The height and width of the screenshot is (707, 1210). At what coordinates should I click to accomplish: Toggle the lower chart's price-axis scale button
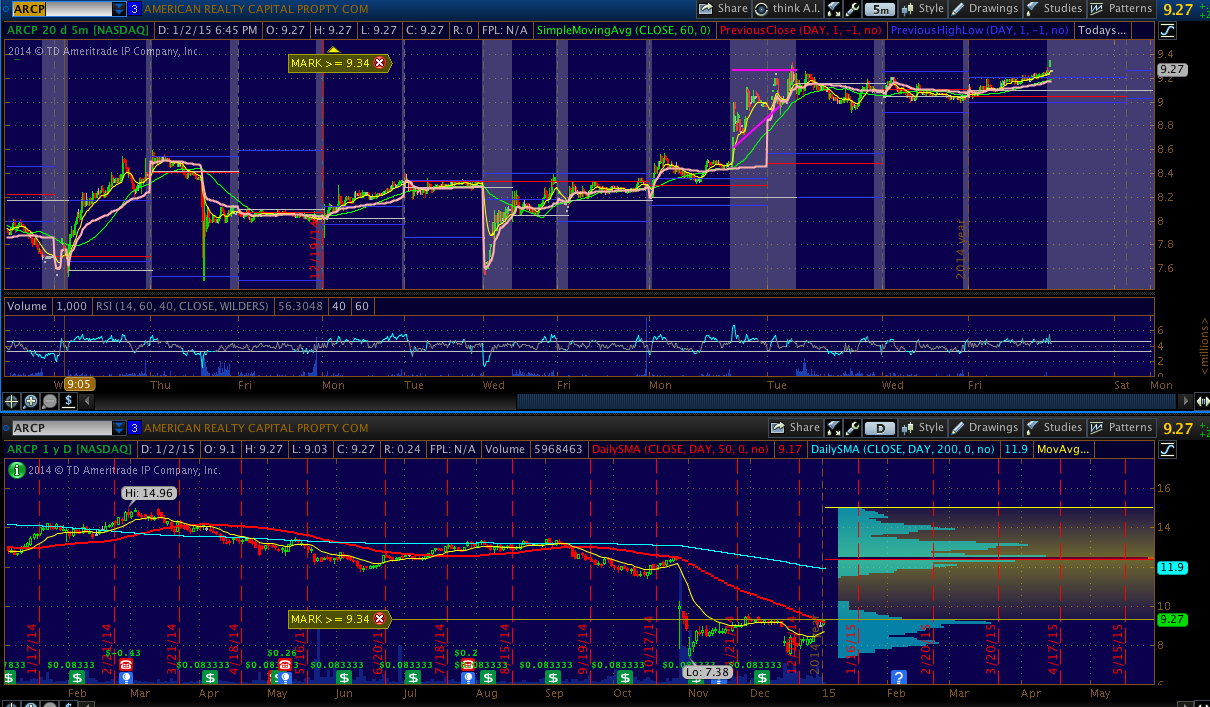[x=1168, y=450]
